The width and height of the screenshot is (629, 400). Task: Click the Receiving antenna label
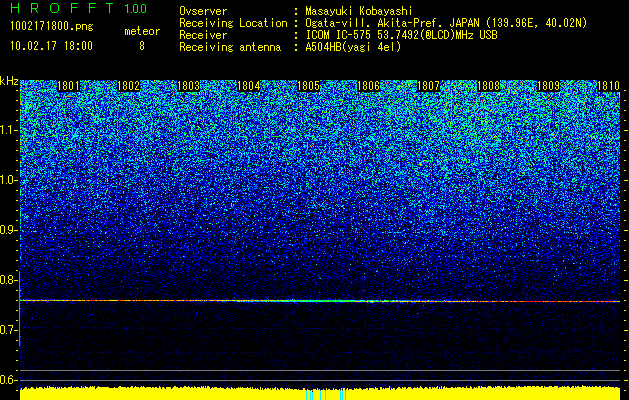[x=230, y=47]
